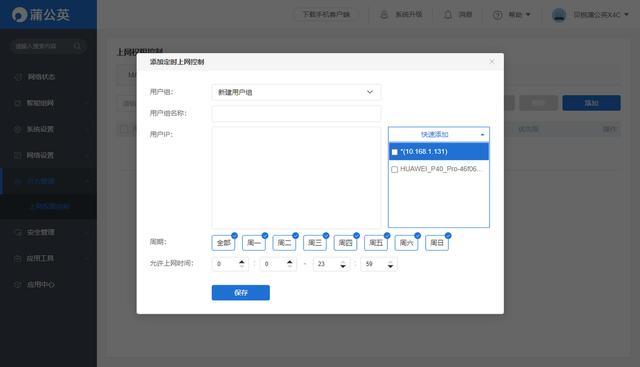Click the user avatar icon
Viewport: 640px width, 367px height.
559,15
